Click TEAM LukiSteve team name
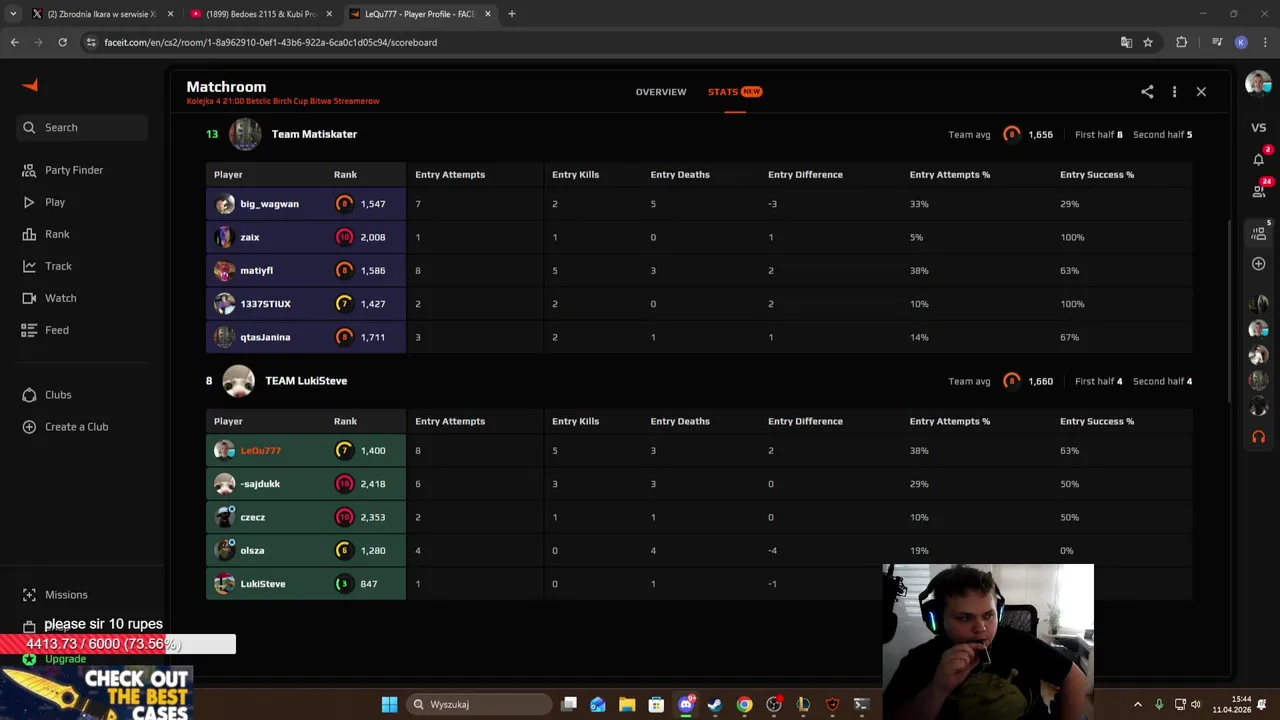Screen dimensions: 1280x720 pos(306,381)
